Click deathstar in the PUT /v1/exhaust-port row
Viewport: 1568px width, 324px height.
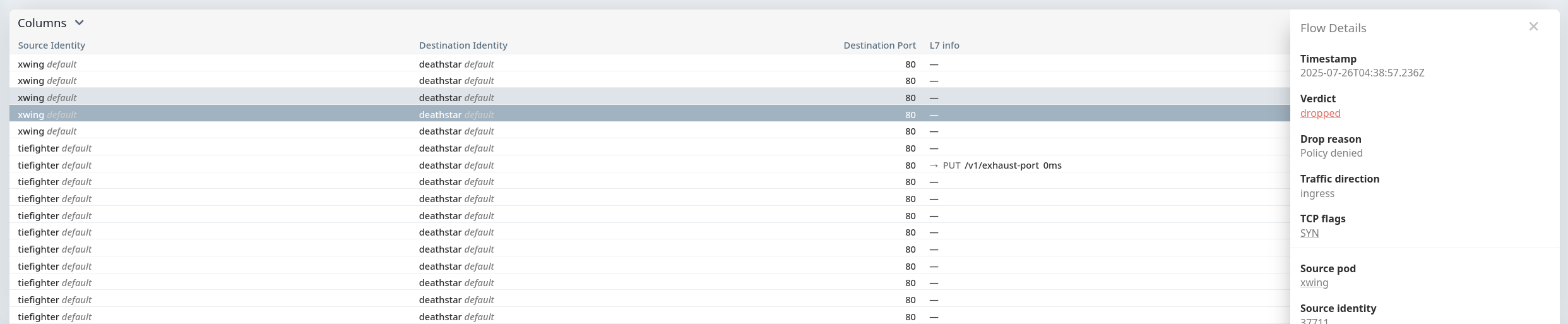pos(440,165)
